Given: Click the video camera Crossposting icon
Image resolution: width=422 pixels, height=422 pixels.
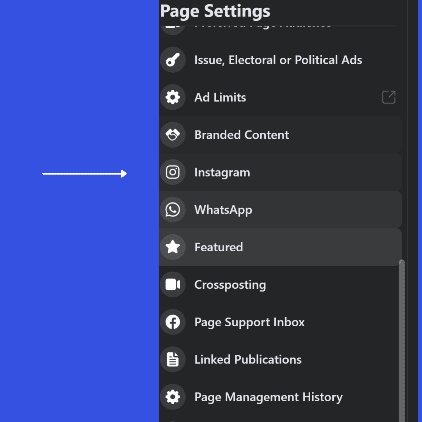Looking at the screenshot, I should coord(173,285).
